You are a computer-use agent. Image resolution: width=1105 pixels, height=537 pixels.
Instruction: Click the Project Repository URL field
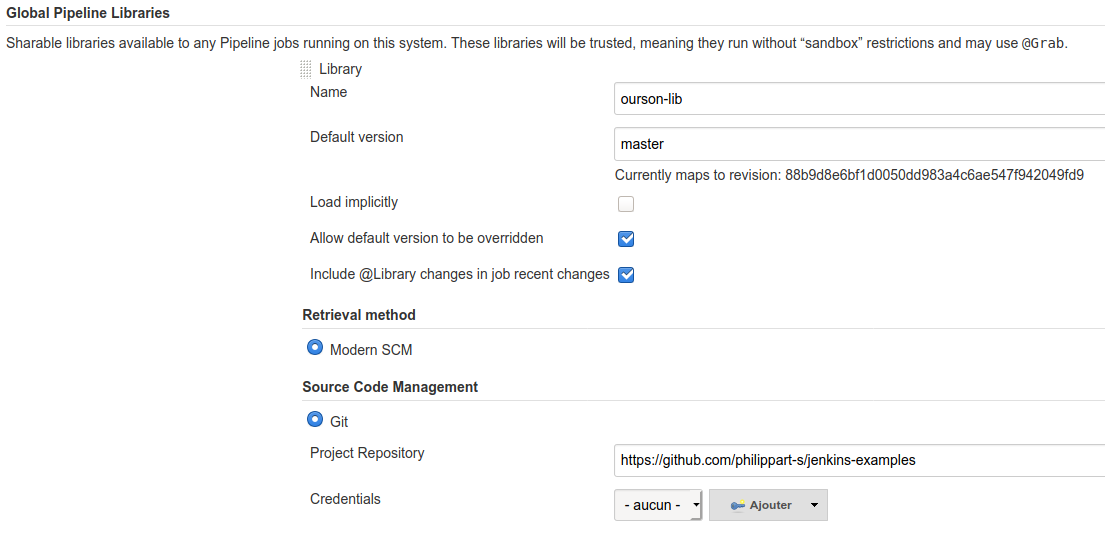coord(859,460)
